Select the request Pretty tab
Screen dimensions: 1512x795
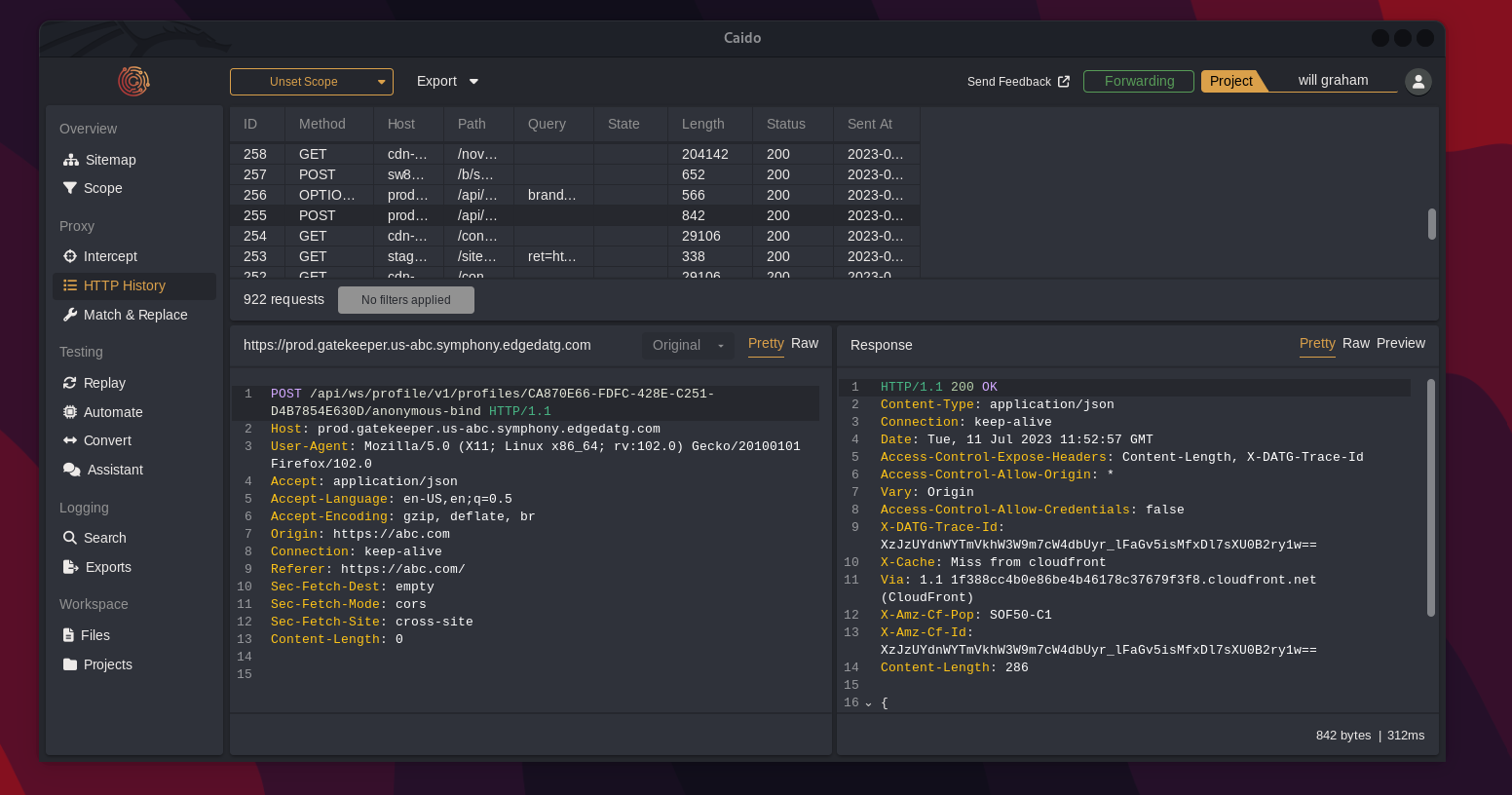coord(766,344)
